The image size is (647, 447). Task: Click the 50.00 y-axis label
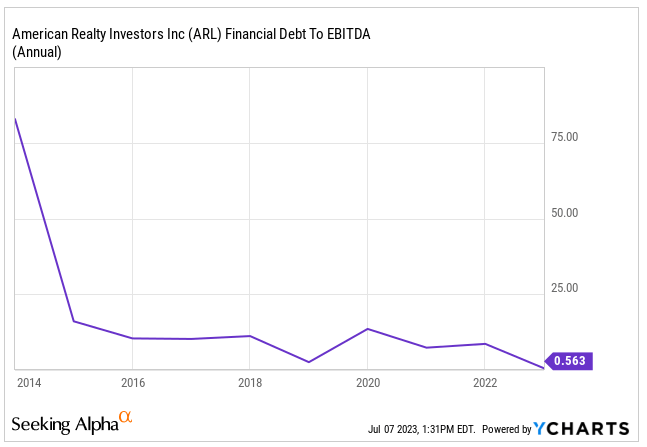coord(564,213)
